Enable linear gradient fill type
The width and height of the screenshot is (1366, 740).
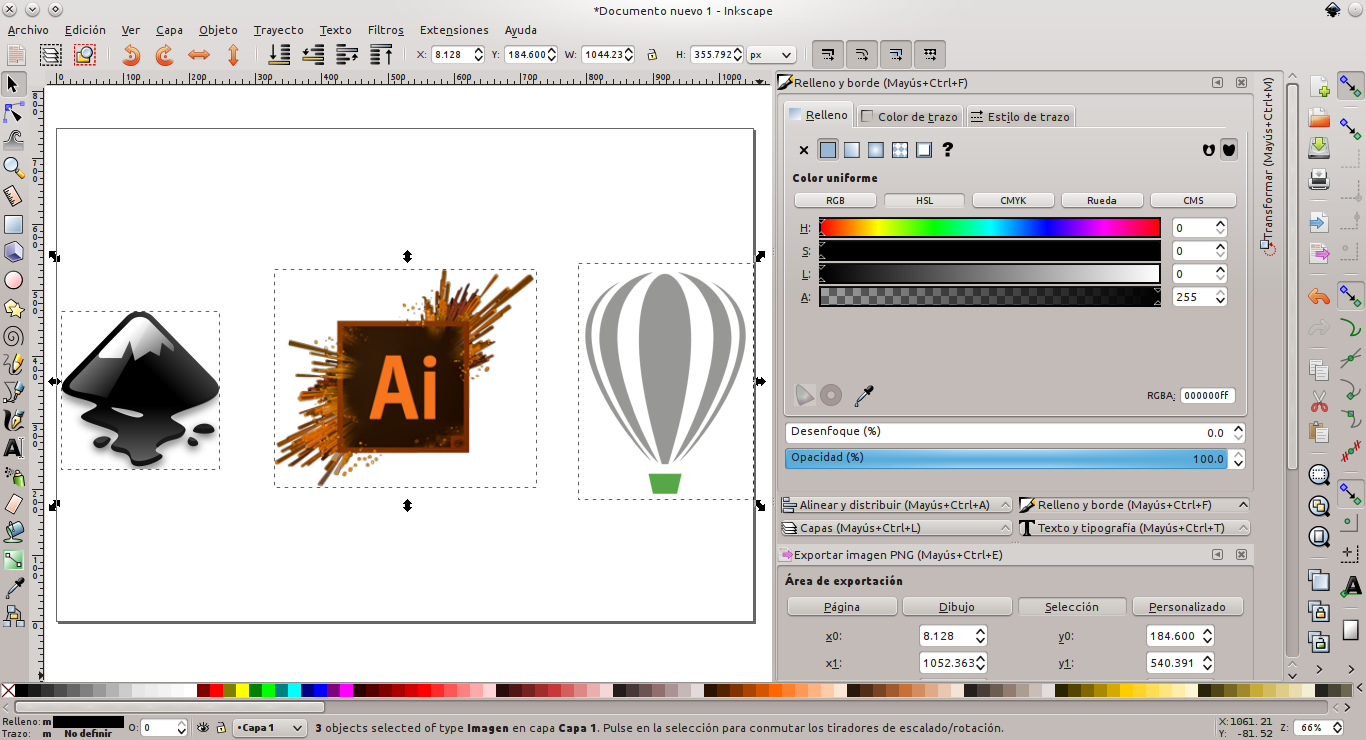coord(851,150)
